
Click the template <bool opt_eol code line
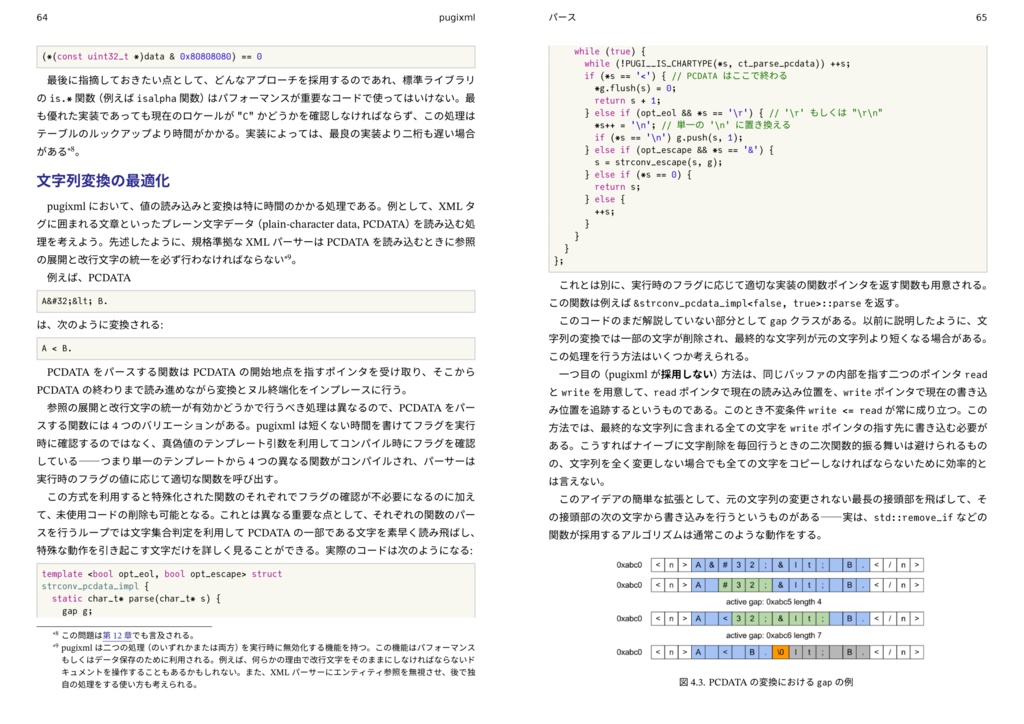(161, 574)
